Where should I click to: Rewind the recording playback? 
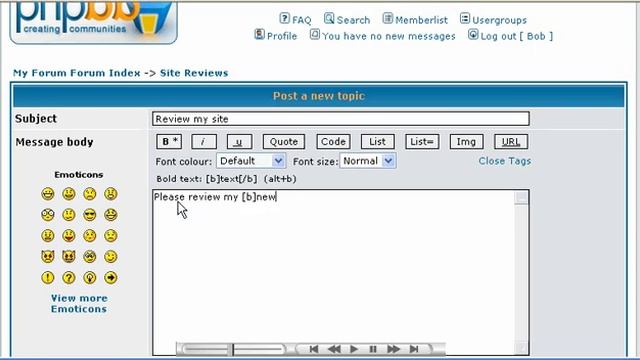click(x=334, y=349)
